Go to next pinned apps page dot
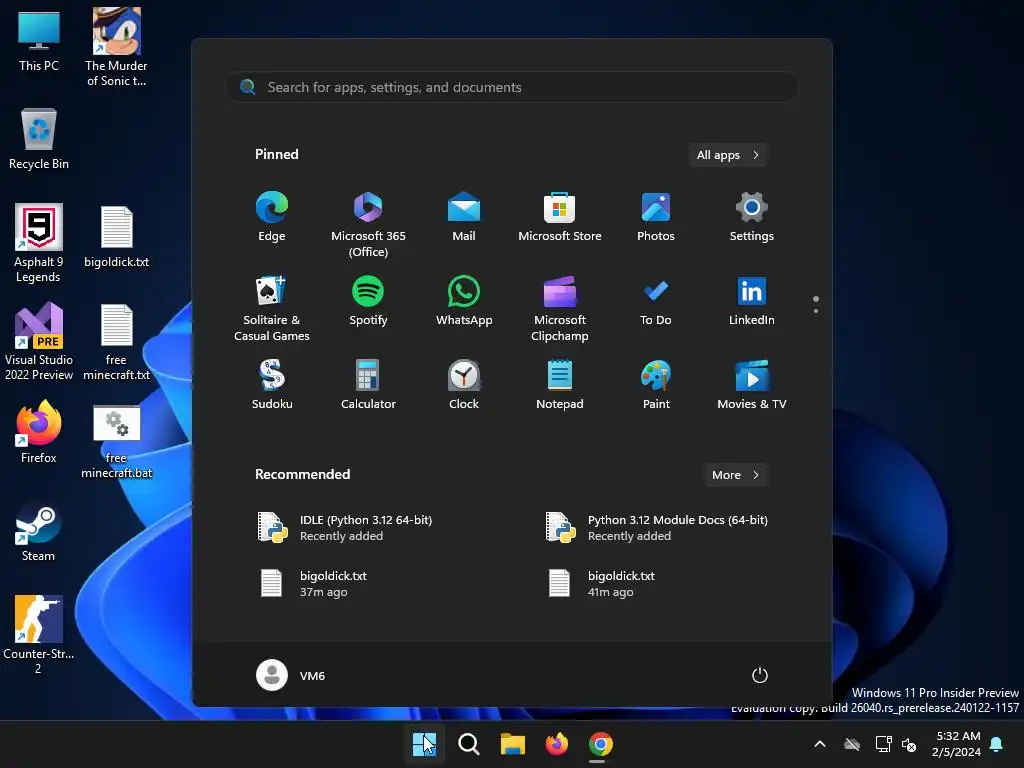 816,311
